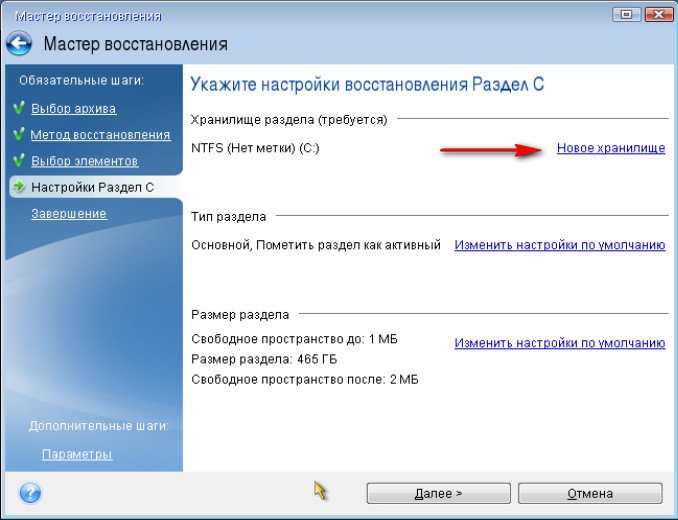Click the Дополнительные шаги: sidebar heading
Screen dimensions: 678x520
[99, 426]
